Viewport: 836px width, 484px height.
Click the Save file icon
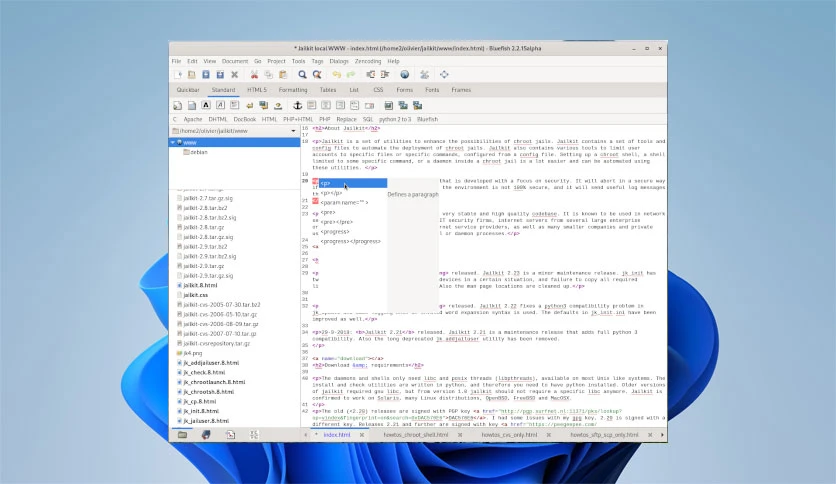pyautogui.click(x=206, y=75)
